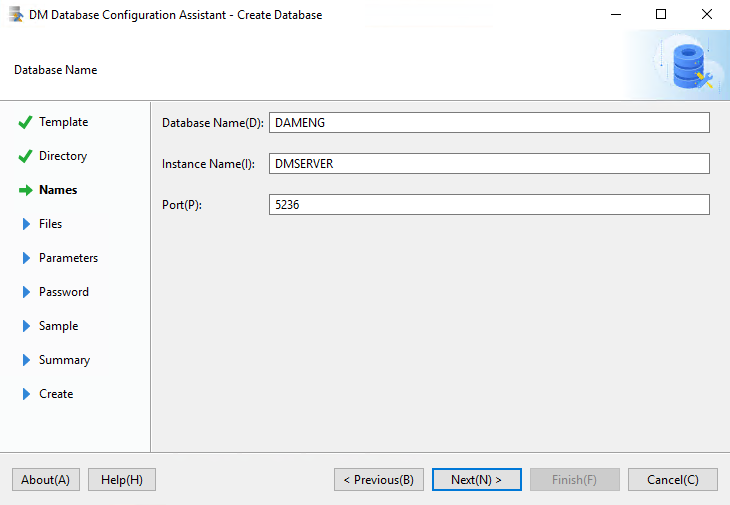The image size is (730, 505).
Task: Select the Parameters step
Action: pyautogui.click(x=68, y=258)
